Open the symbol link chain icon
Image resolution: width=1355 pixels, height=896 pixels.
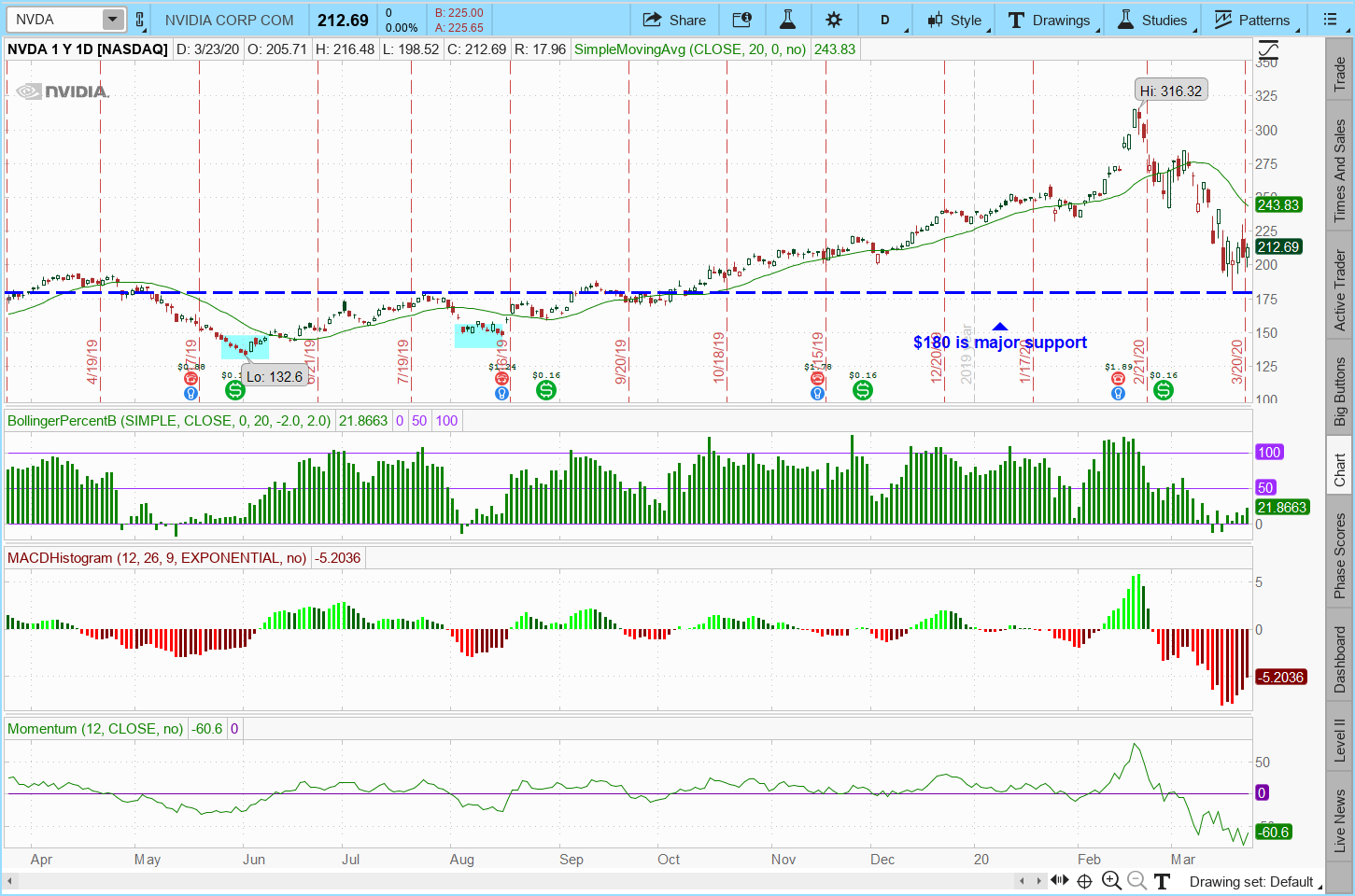click(140, 20)
